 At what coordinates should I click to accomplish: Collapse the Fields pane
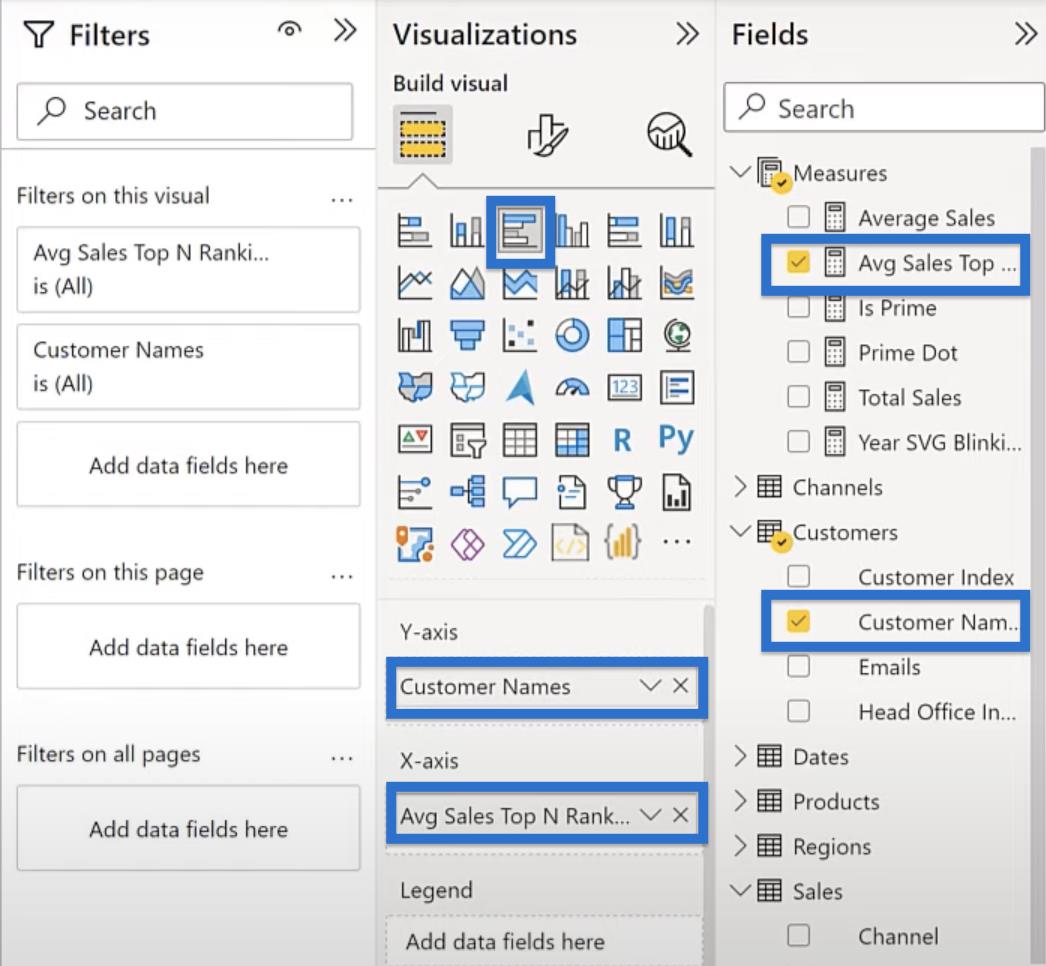pos(1026,33)
